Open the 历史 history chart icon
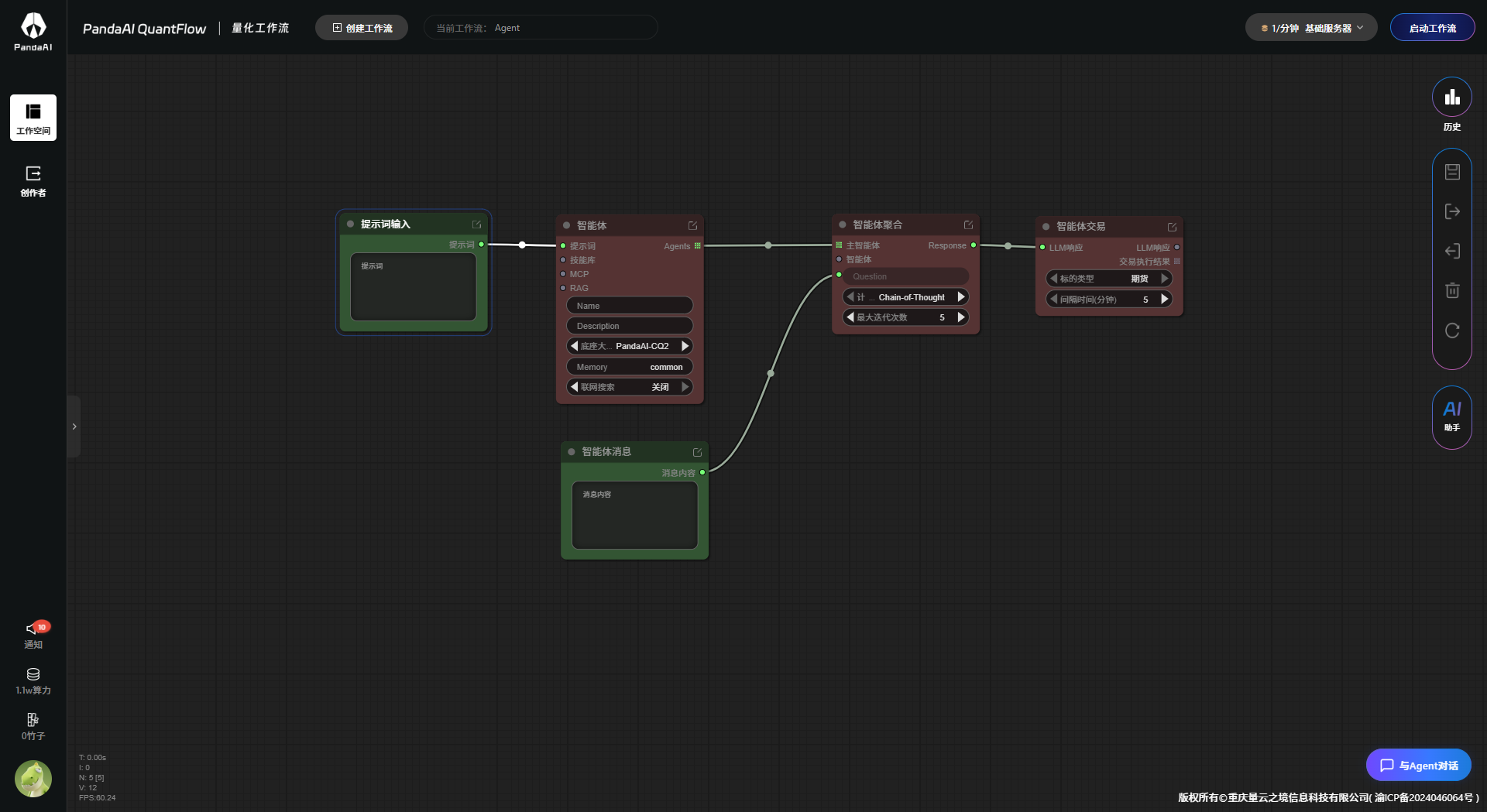 pos(1451,98)
